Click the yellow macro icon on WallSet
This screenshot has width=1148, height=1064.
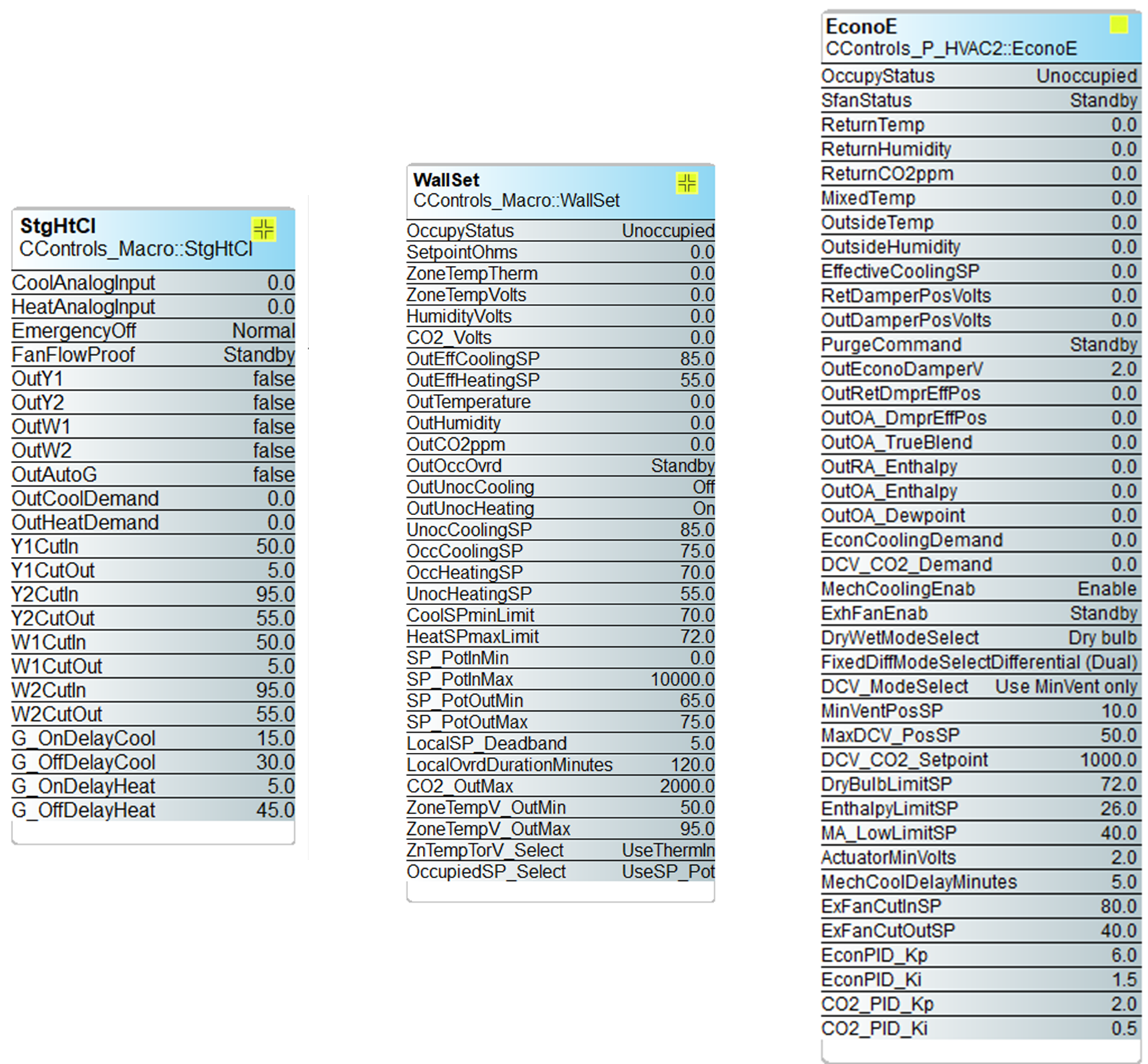click(687, 183)
